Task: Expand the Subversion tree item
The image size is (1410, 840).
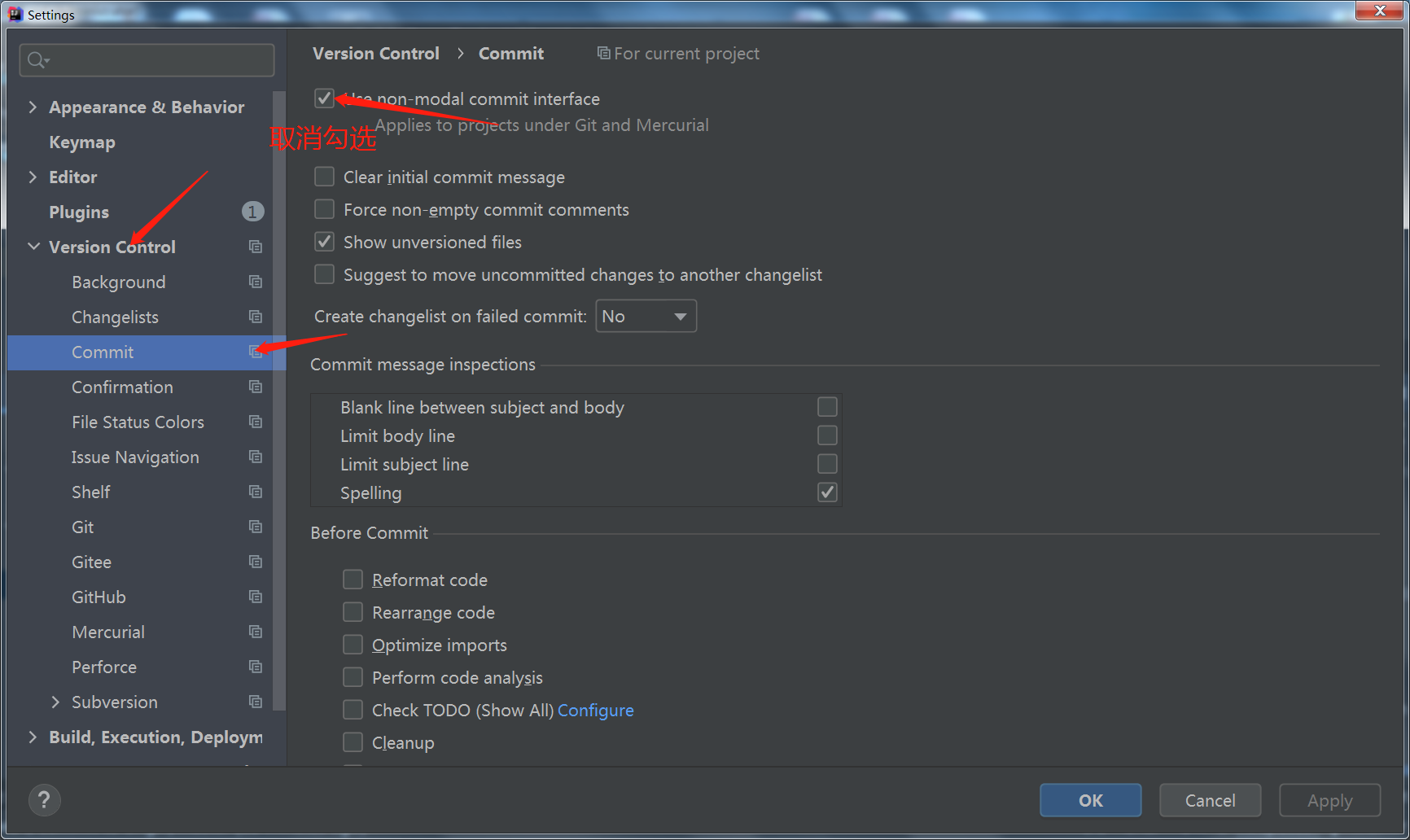Action: click(55, 702)
